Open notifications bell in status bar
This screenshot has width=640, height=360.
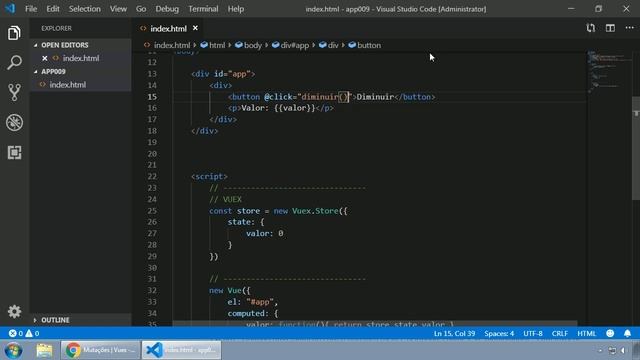627,333
